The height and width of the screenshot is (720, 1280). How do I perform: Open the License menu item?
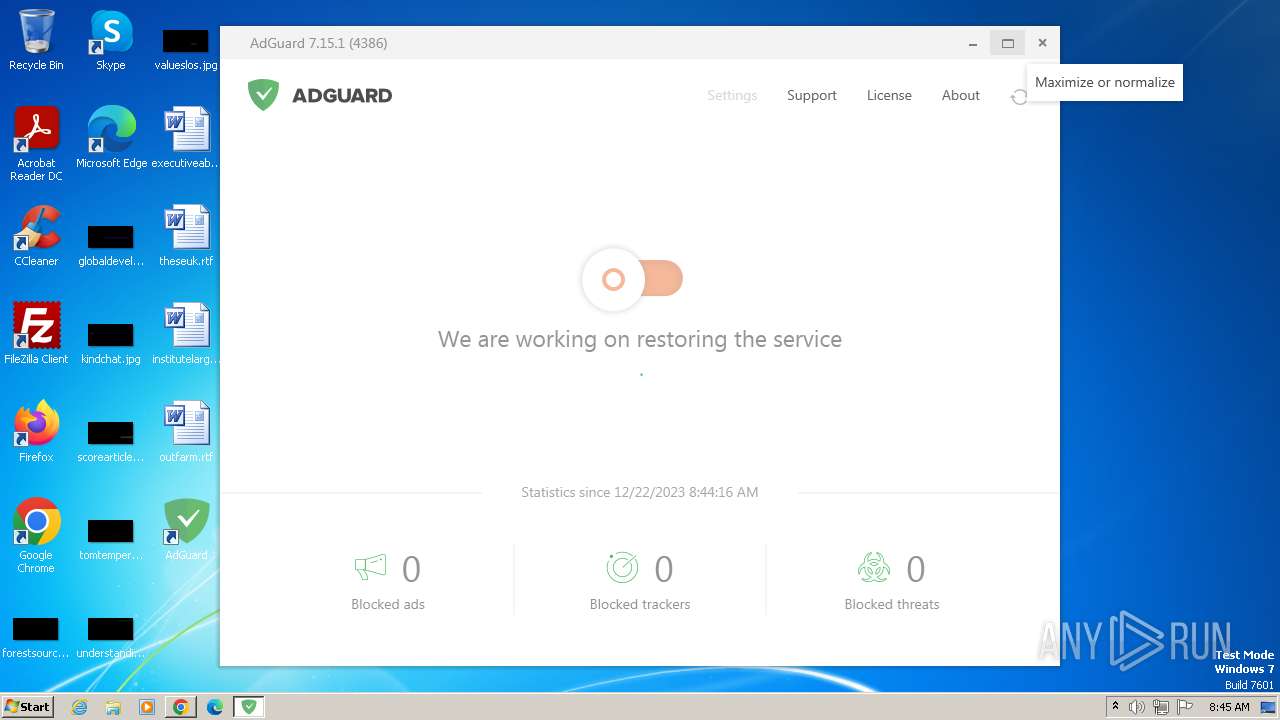pyautogui.click(x=889, y=95)
